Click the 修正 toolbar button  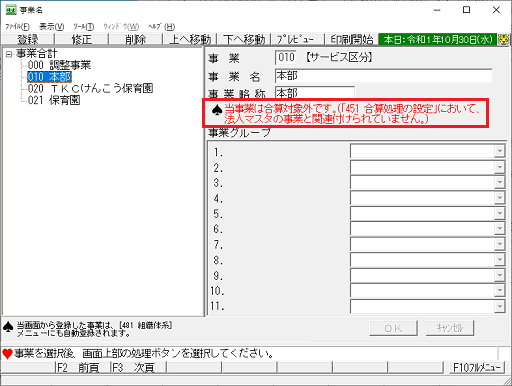click(82, 39)
